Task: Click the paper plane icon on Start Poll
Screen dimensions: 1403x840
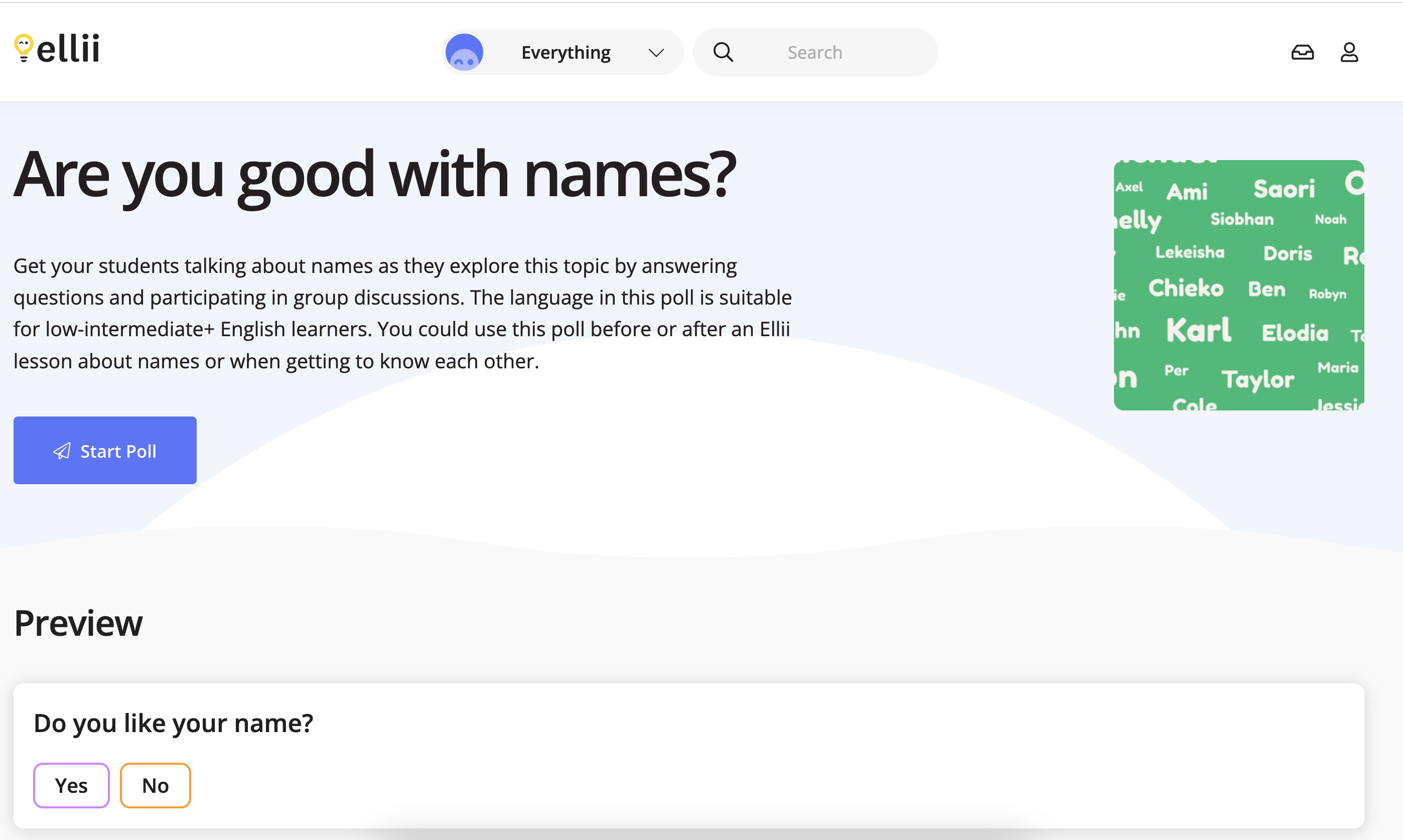Action: [x=62, y=451]
